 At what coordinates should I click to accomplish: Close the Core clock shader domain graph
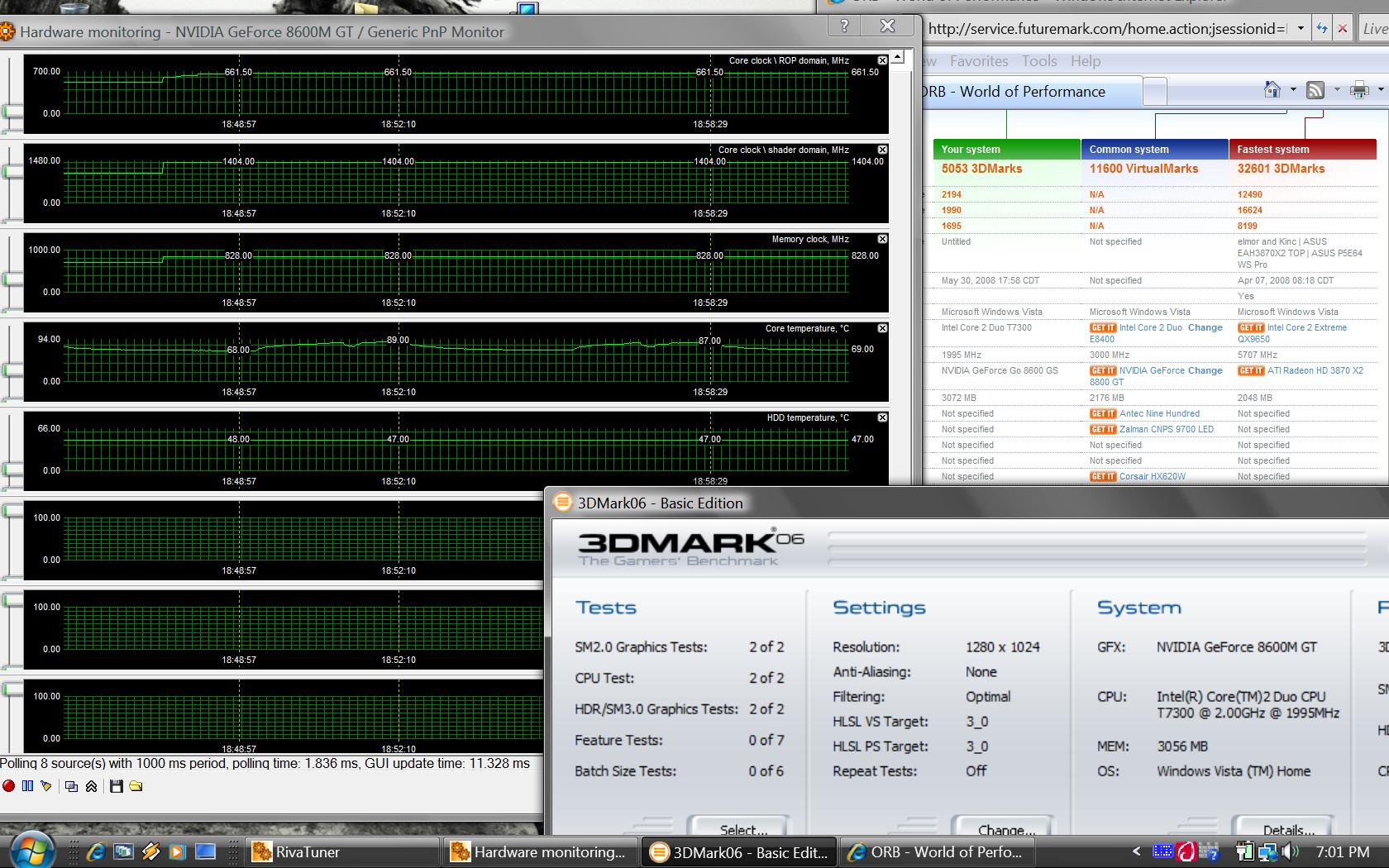point(882,150)
